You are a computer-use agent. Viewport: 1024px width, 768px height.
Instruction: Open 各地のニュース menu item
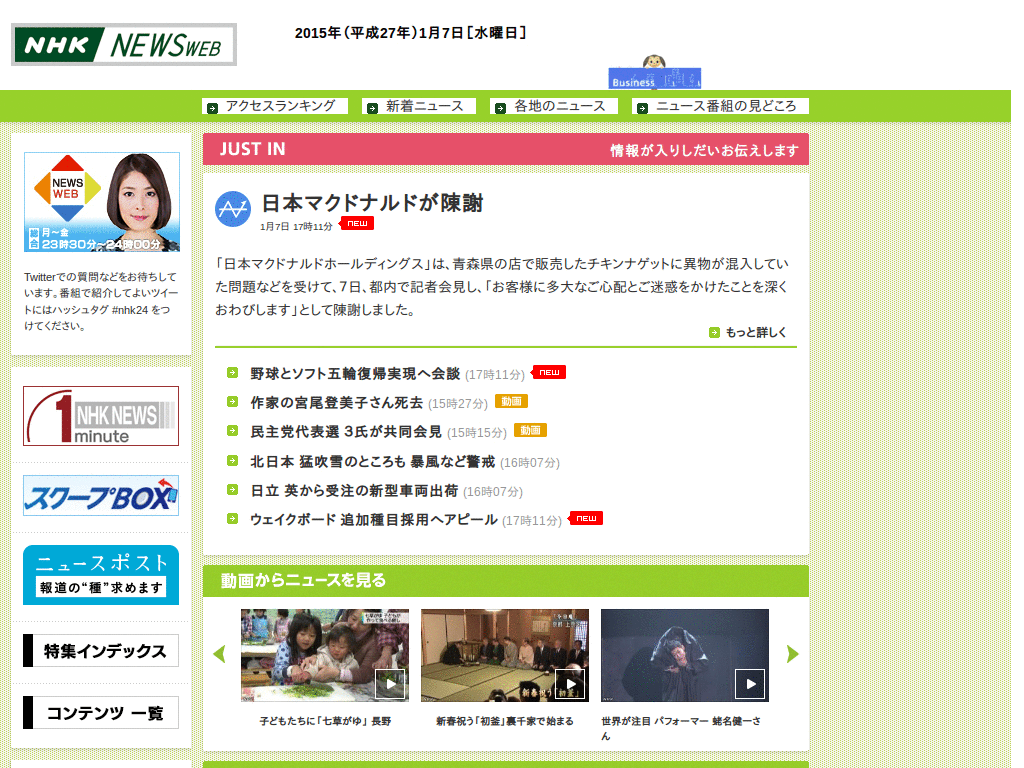coord(554,106)
